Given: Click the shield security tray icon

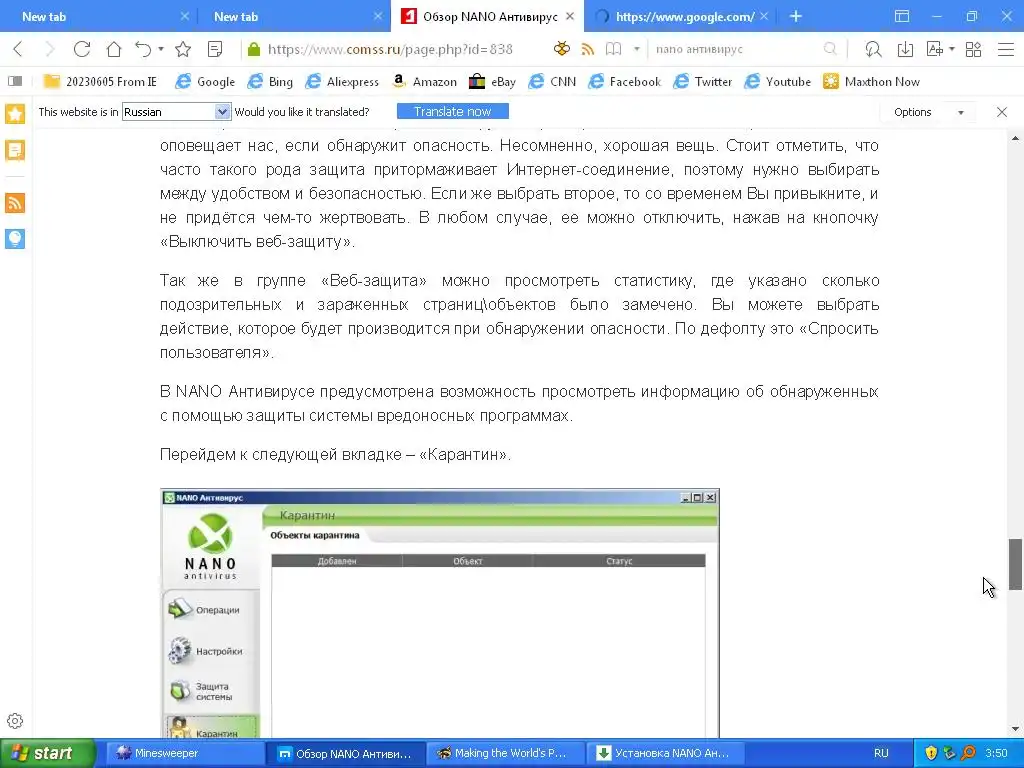Looking at the screenshot, I should point(931,753).
